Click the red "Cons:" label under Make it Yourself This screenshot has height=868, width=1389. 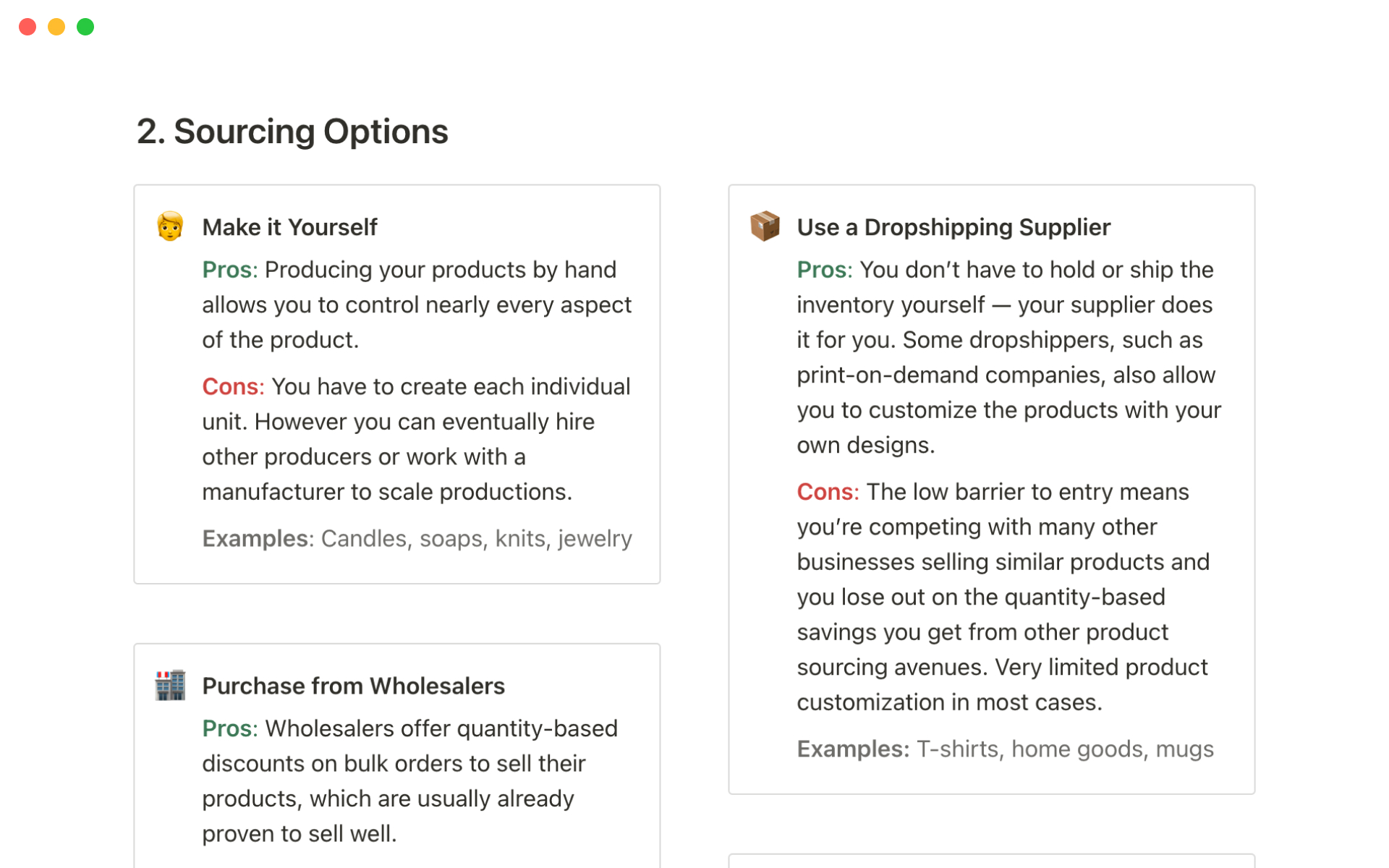point(233,387)
